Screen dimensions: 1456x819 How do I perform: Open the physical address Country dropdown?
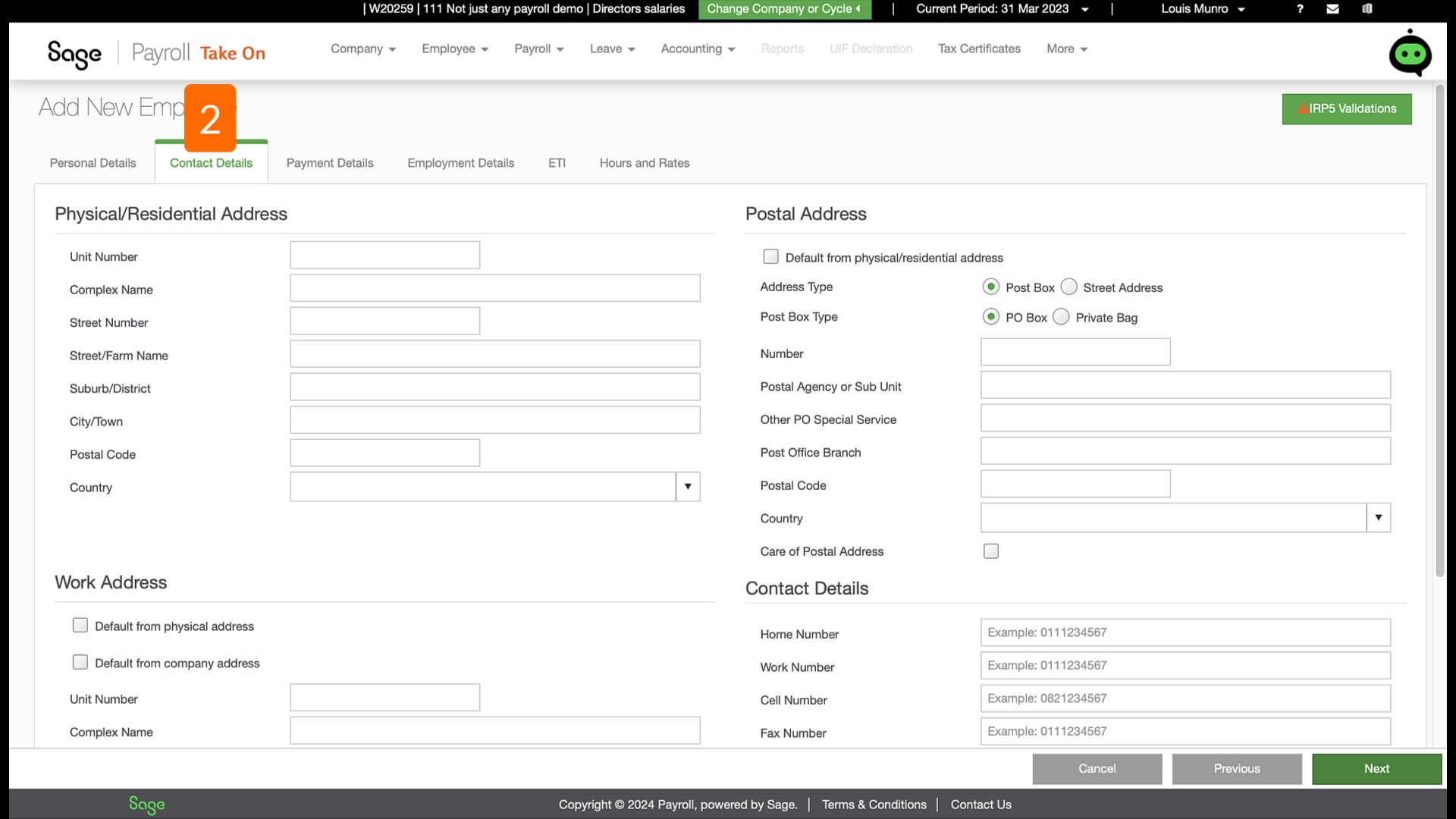(688, 486)
